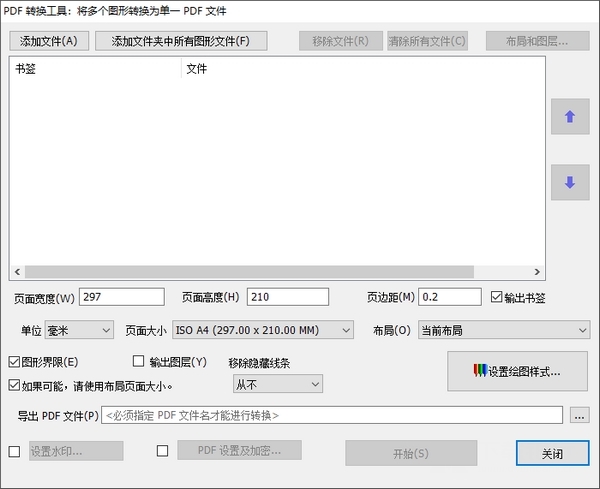The image size is (600, 489).
Task: Click the file list left scroll arrow
Action: 17,272
